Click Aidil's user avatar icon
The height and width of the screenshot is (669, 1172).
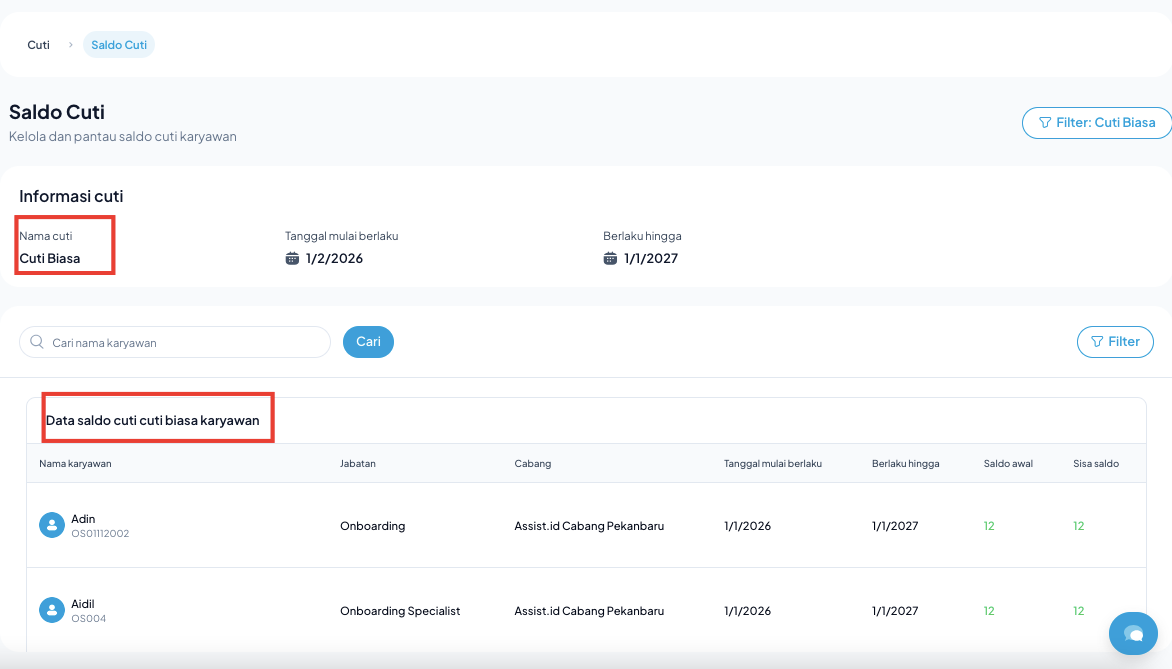click(x=52, y=610)
